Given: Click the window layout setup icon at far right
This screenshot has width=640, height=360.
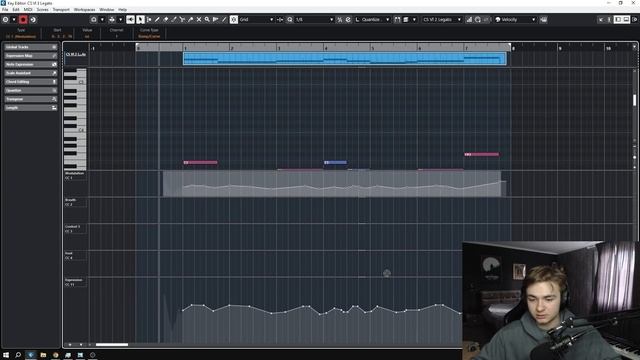Looking at the screenshot, I should (635, 20).
